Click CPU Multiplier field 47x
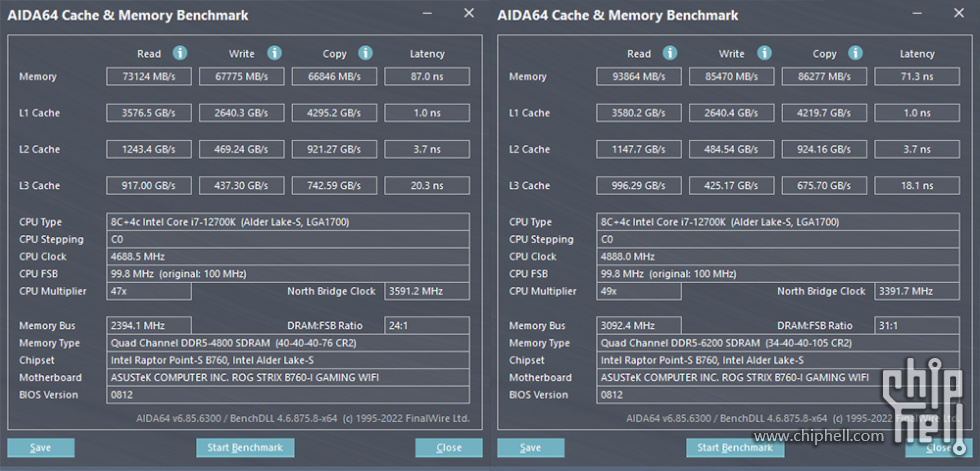This screenshot has width=980, height=471. pos(149,291)
